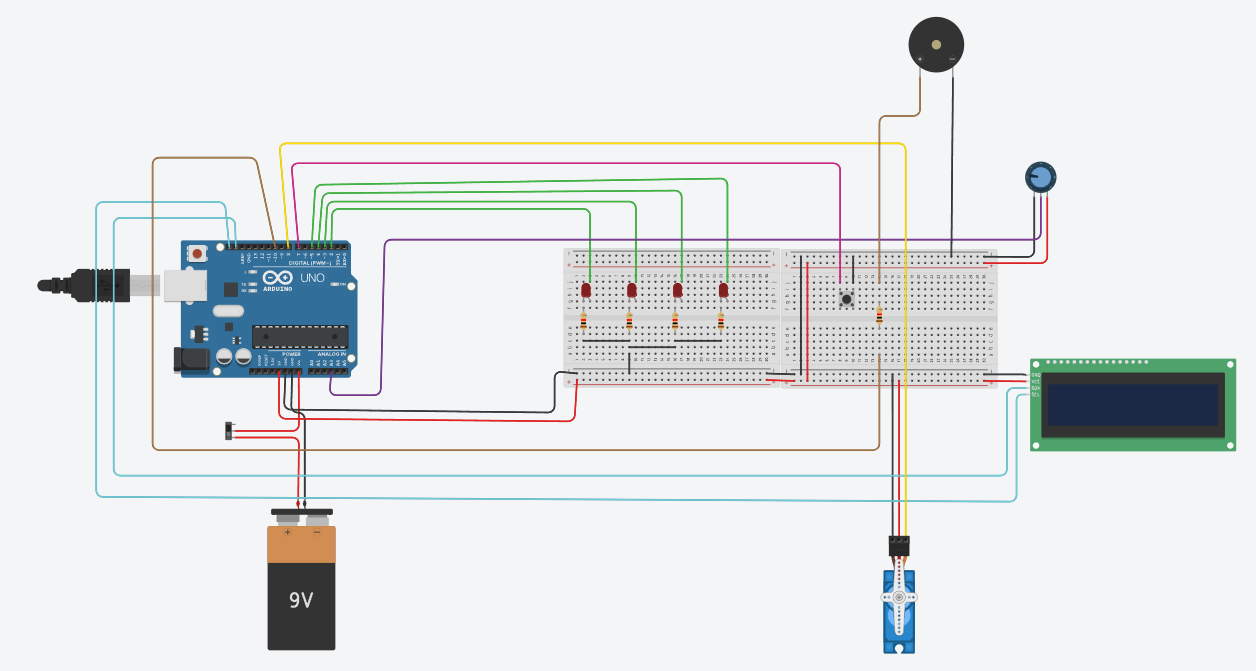The width and height of the screenshot is (1256, 671).
Task: Select the LCD display module
Action: tap(1132, 405)
